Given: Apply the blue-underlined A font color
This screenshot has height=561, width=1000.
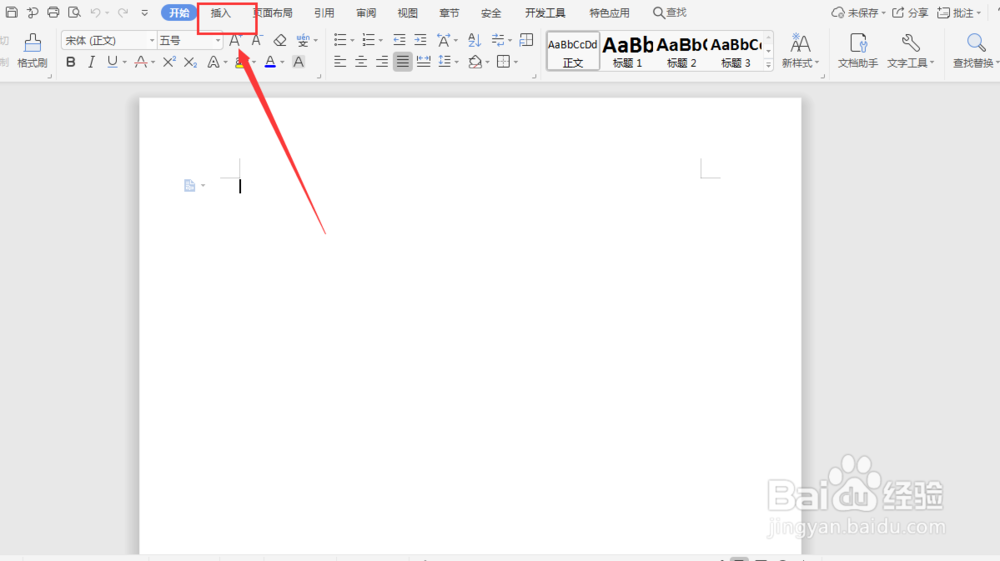Looking at the screenshot, I should click(270, 62).
